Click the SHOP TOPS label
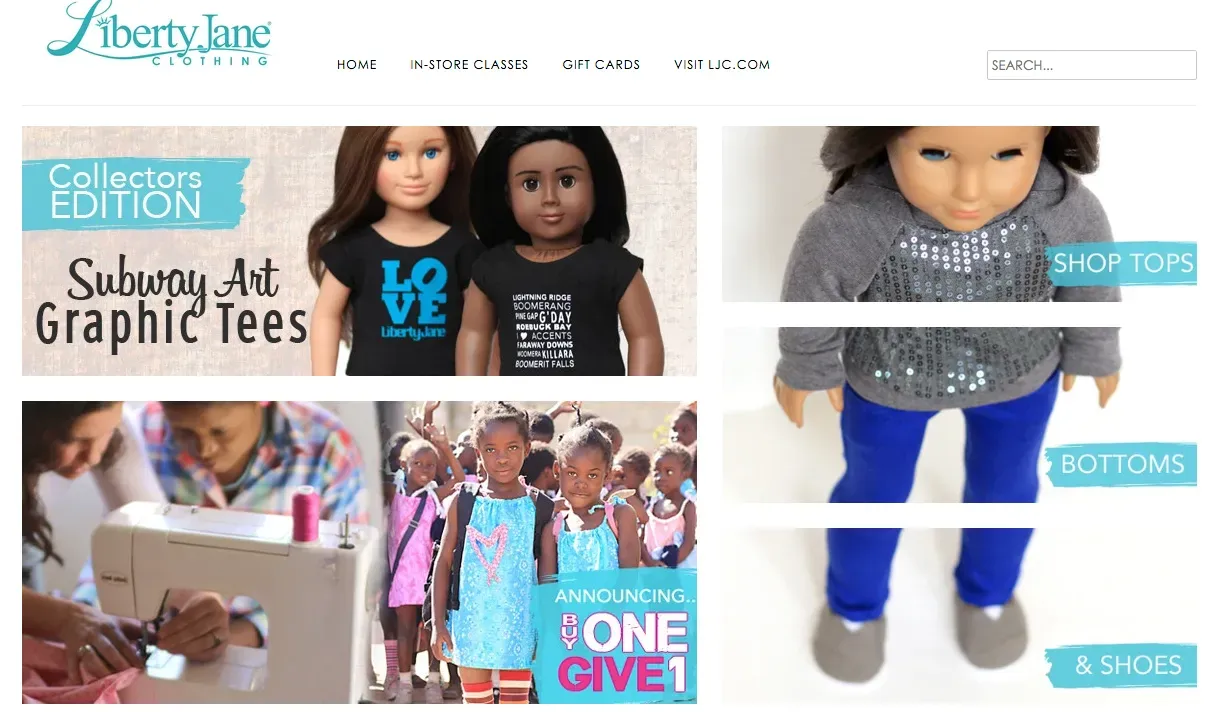 tap(1123, 263)
